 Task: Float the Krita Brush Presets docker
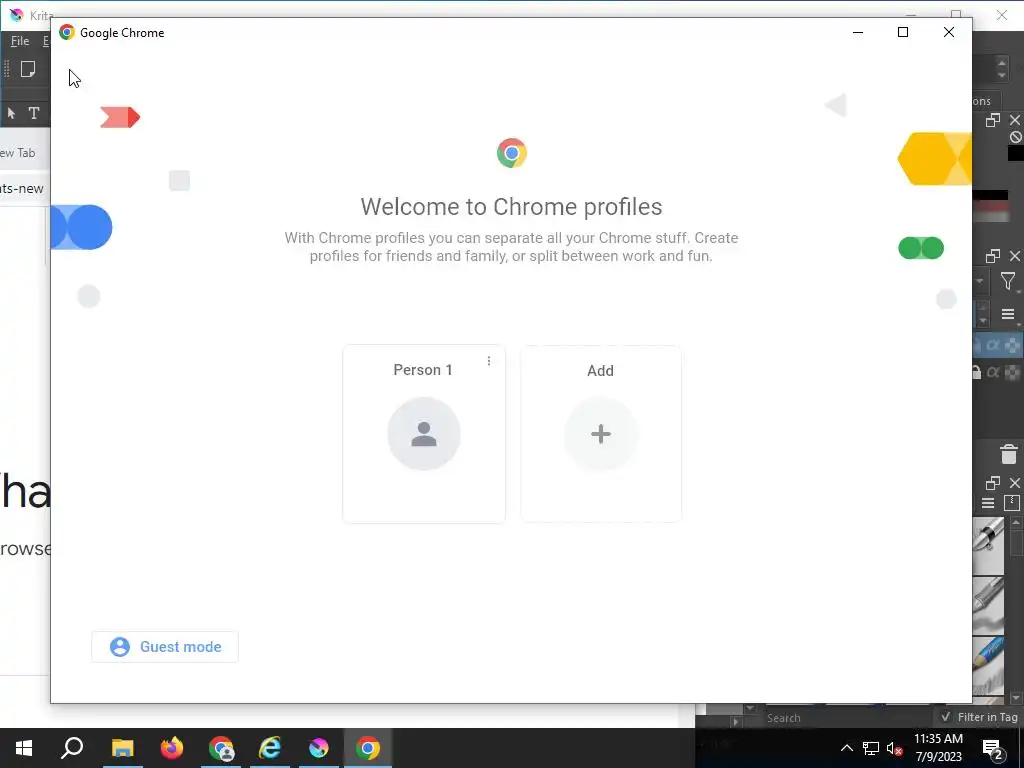(993, 483)
